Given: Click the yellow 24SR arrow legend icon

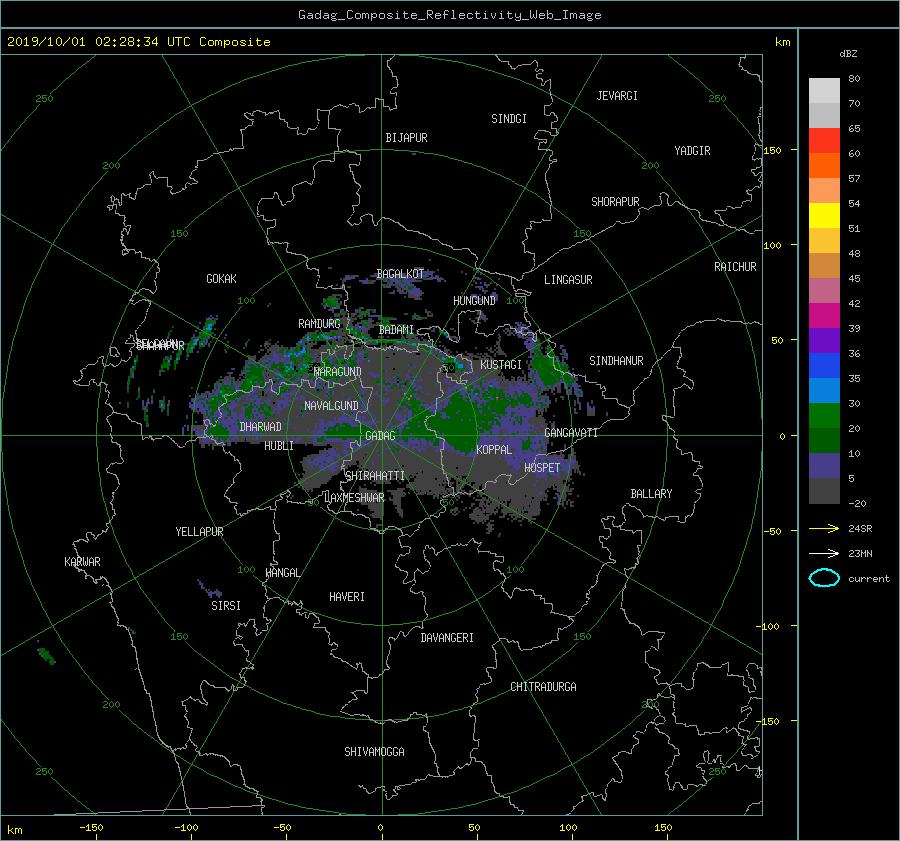Looking at the screenshot, I should point(824,528).
